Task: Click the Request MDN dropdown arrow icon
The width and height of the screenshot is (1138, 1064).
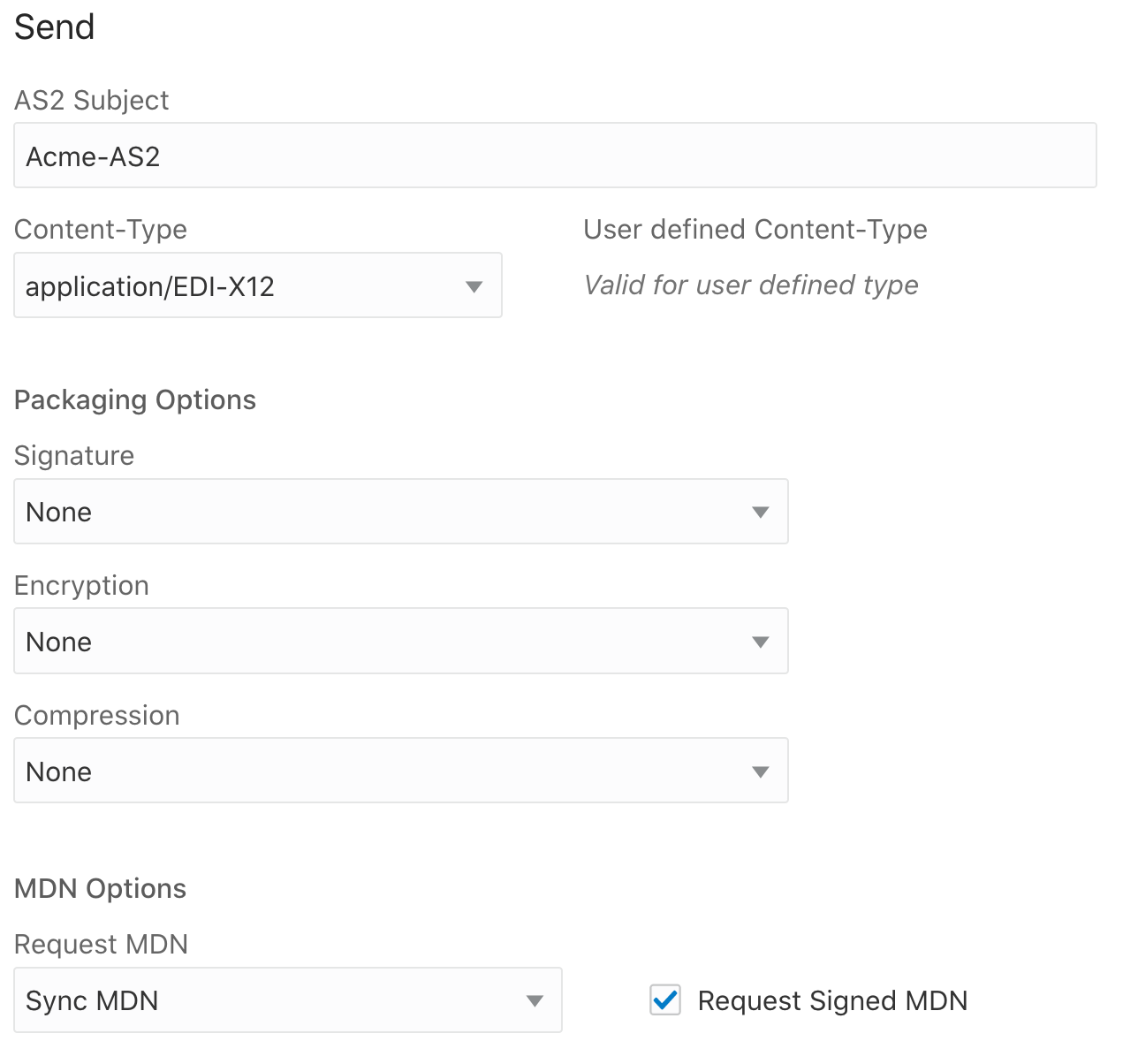Action: [535, 1000]
